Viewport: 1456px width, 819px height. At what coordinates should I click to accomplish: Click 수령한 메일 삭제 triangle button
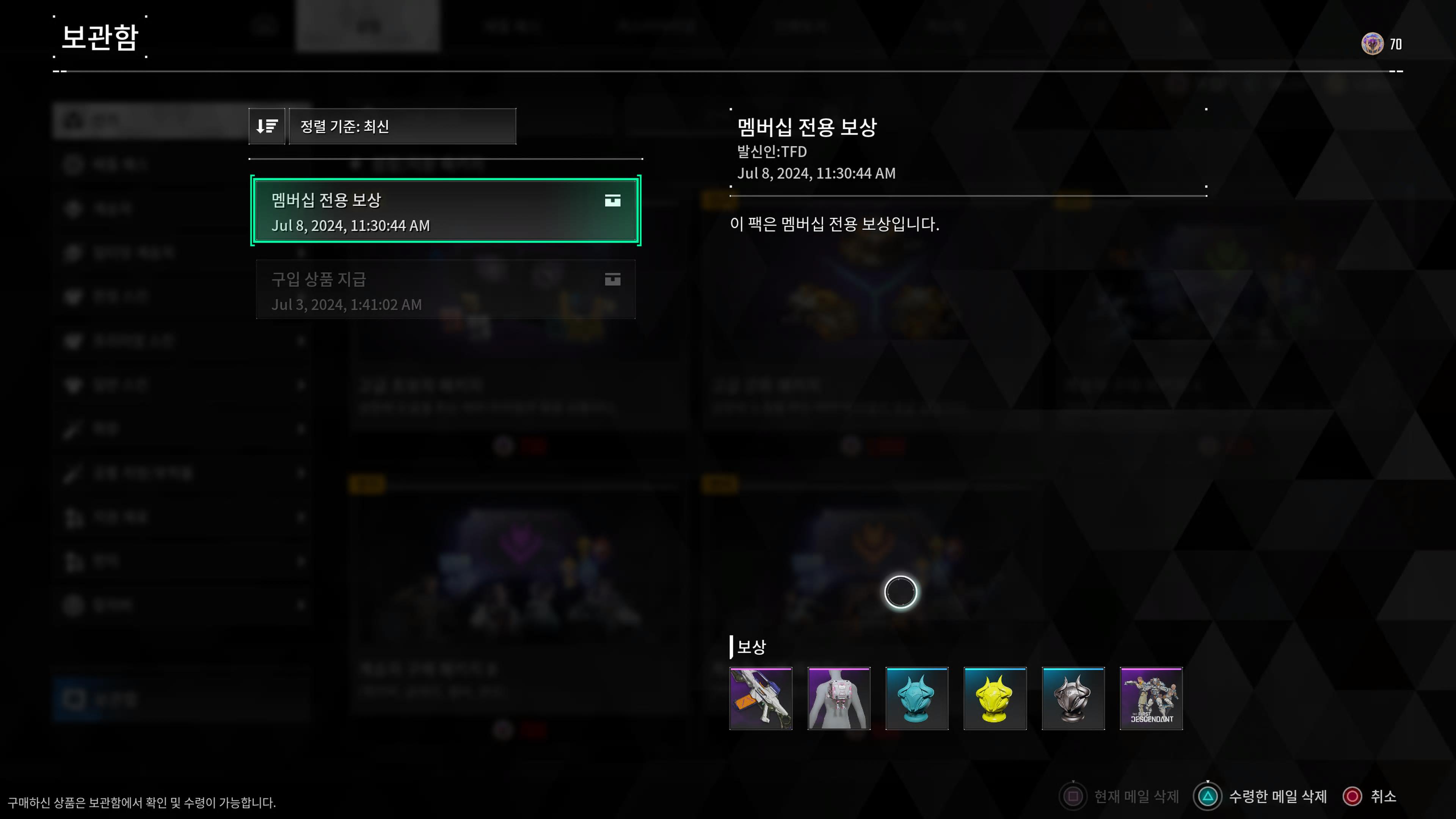point(1260,796)
